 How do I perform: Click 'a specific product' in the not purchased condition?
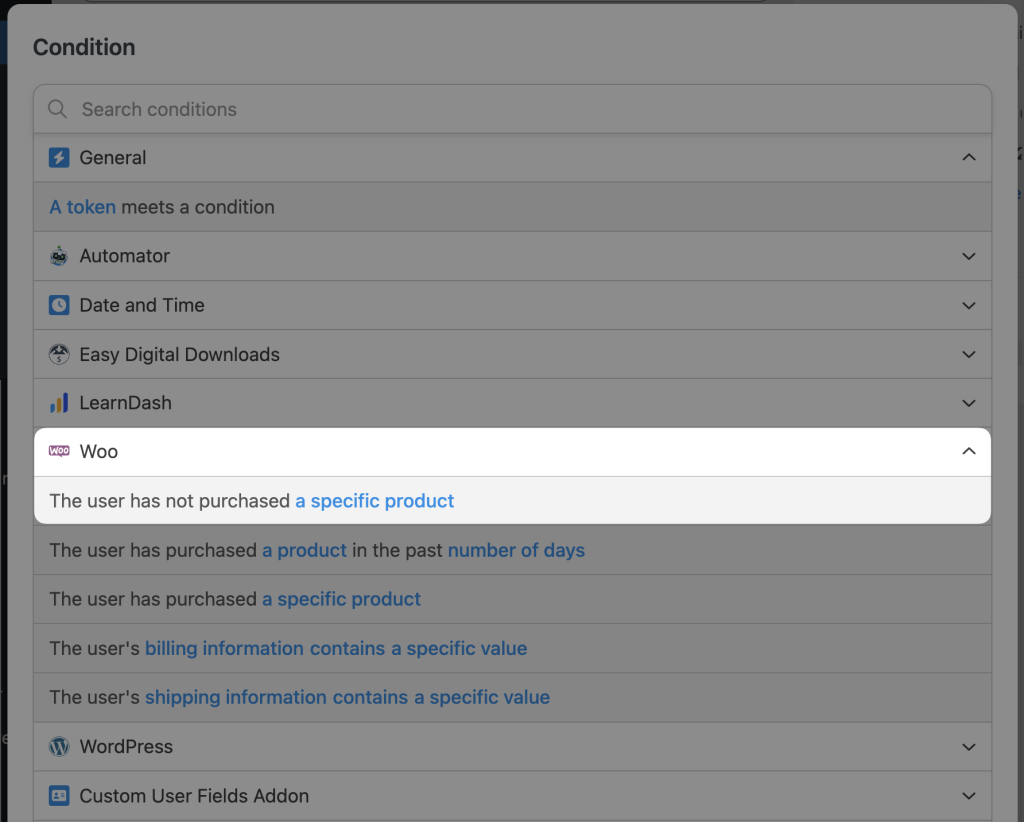click(374, 500)
